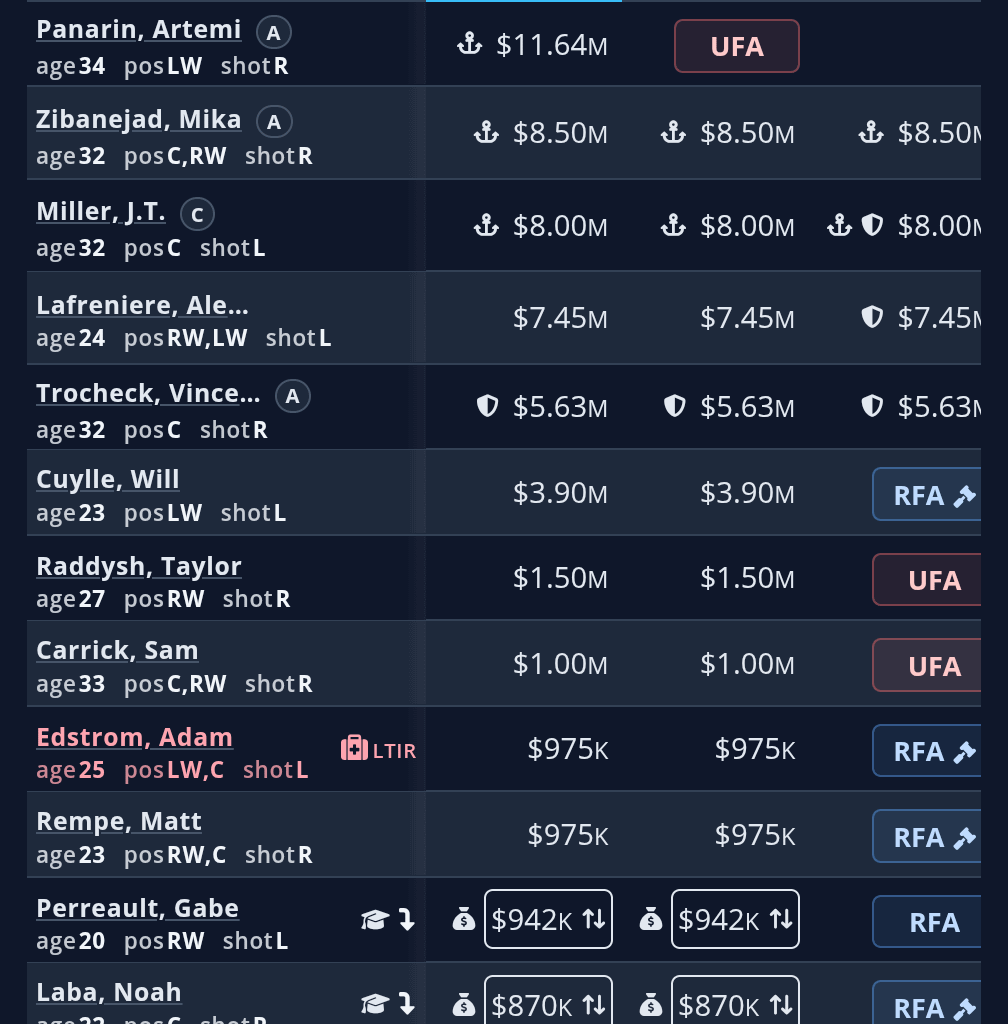Click the down-turn arrow on Laba's row
Viewport: 1008px width, 1024px height.
(407, 1004)
